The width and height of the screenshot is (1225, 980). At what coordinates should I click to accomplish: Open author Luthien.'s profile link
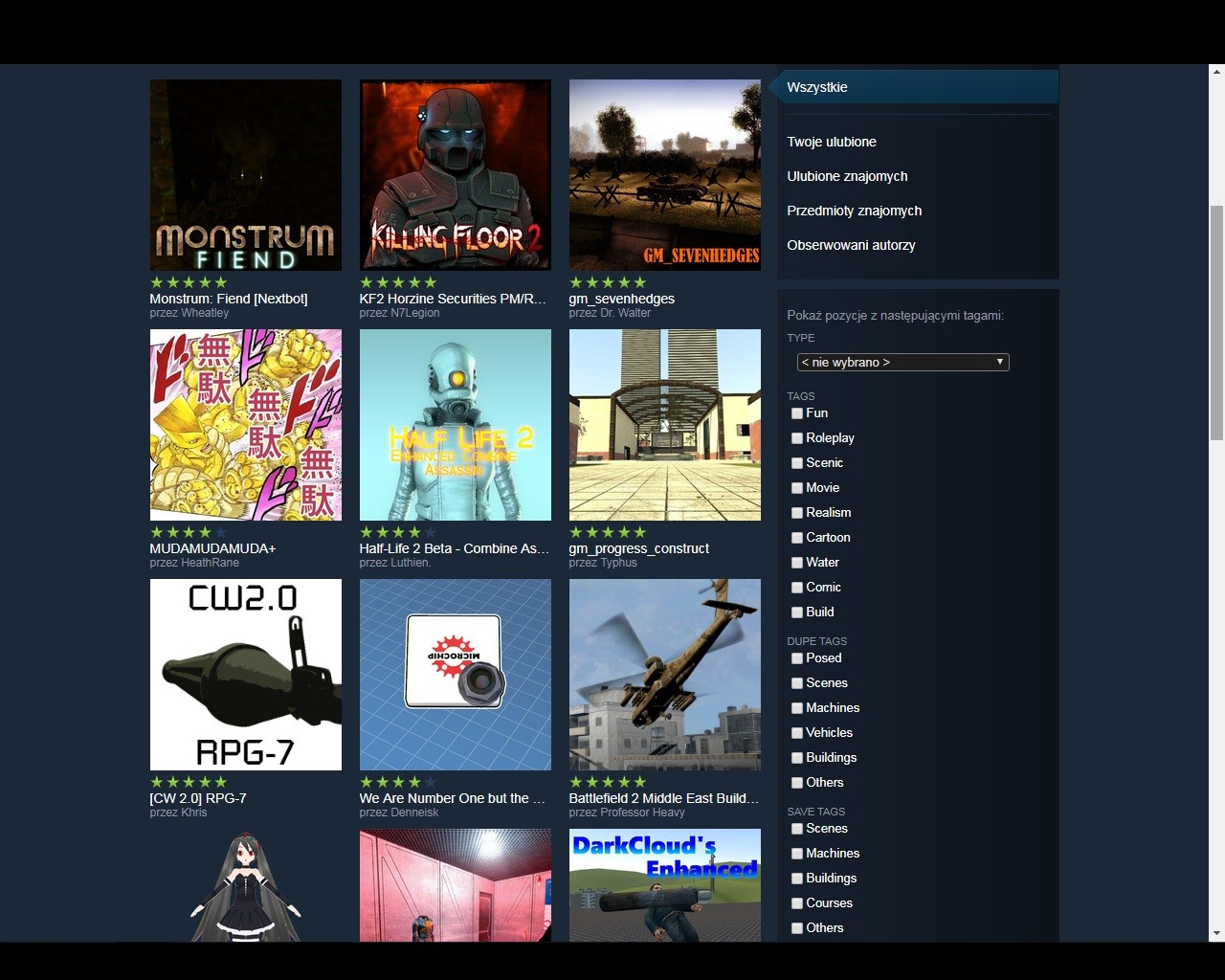point(411,563)
